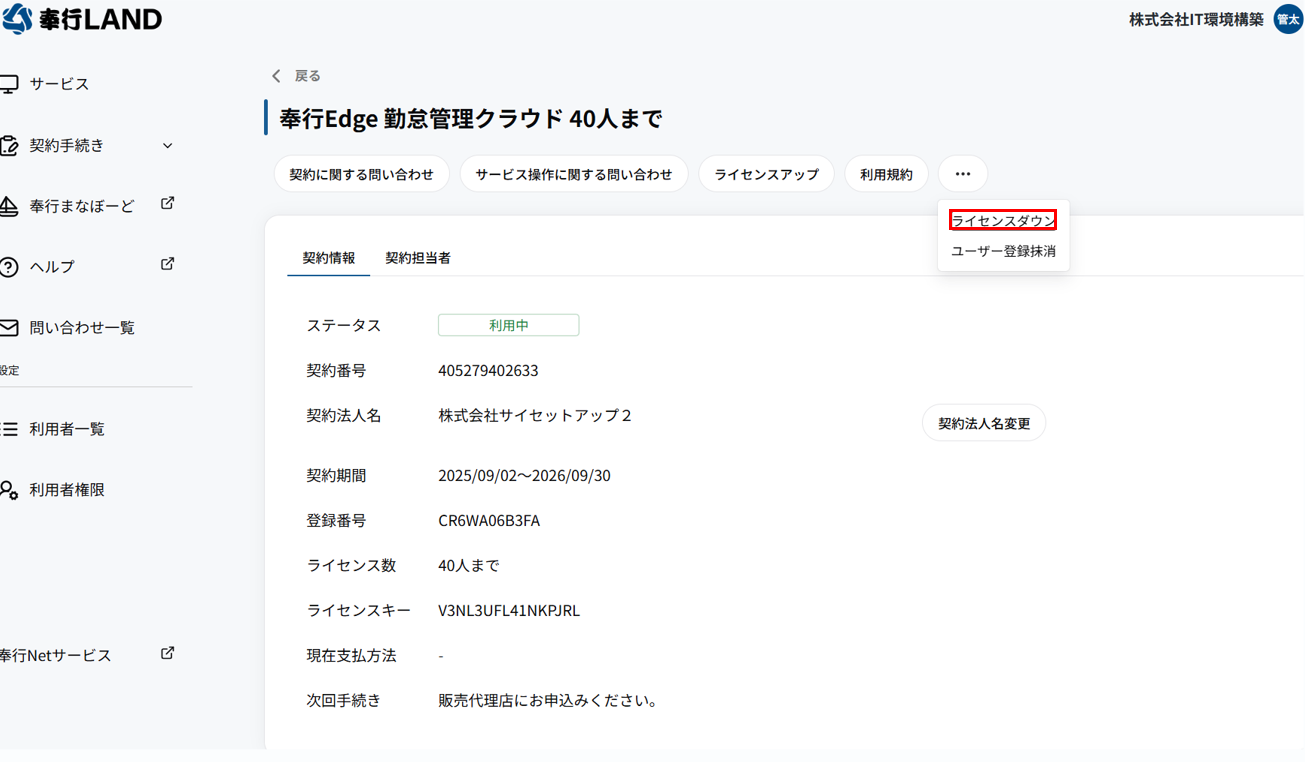This screenshot has width=1305, height=762.
Task: Choose ユーザー登録抹消 from the menu
Action: [x=1003, y=251]
